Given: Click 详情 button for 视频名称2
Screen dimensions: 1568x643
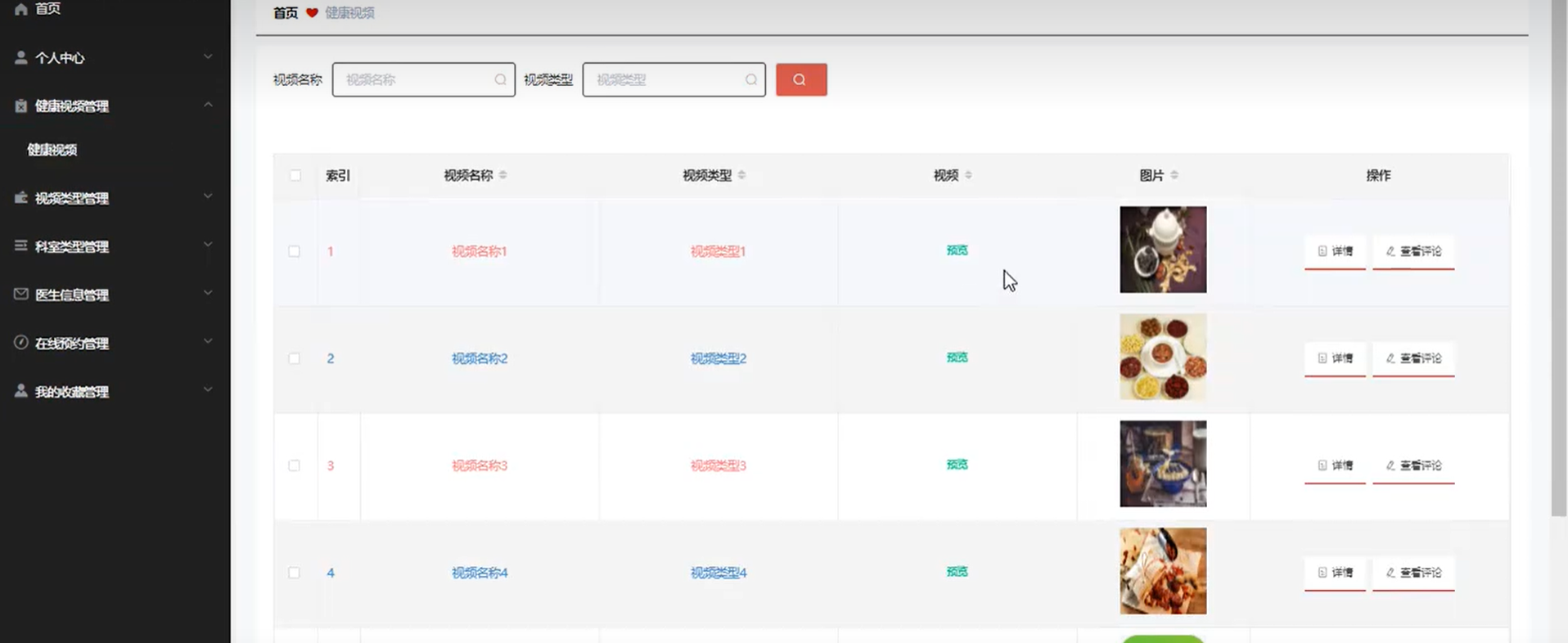Looking at the screenshot, I should point(1335,358).
